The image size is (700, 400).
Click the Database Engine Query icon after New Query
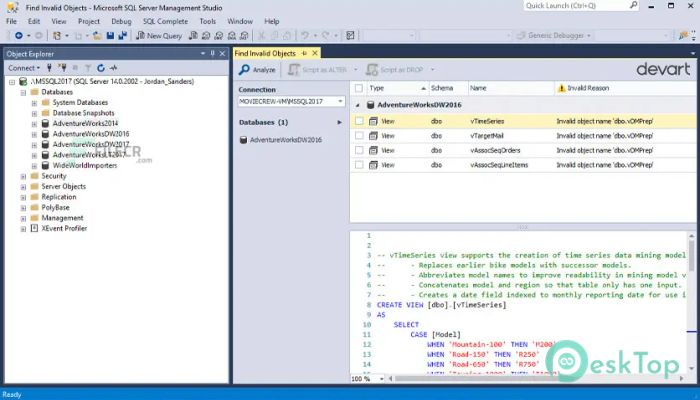193,36
